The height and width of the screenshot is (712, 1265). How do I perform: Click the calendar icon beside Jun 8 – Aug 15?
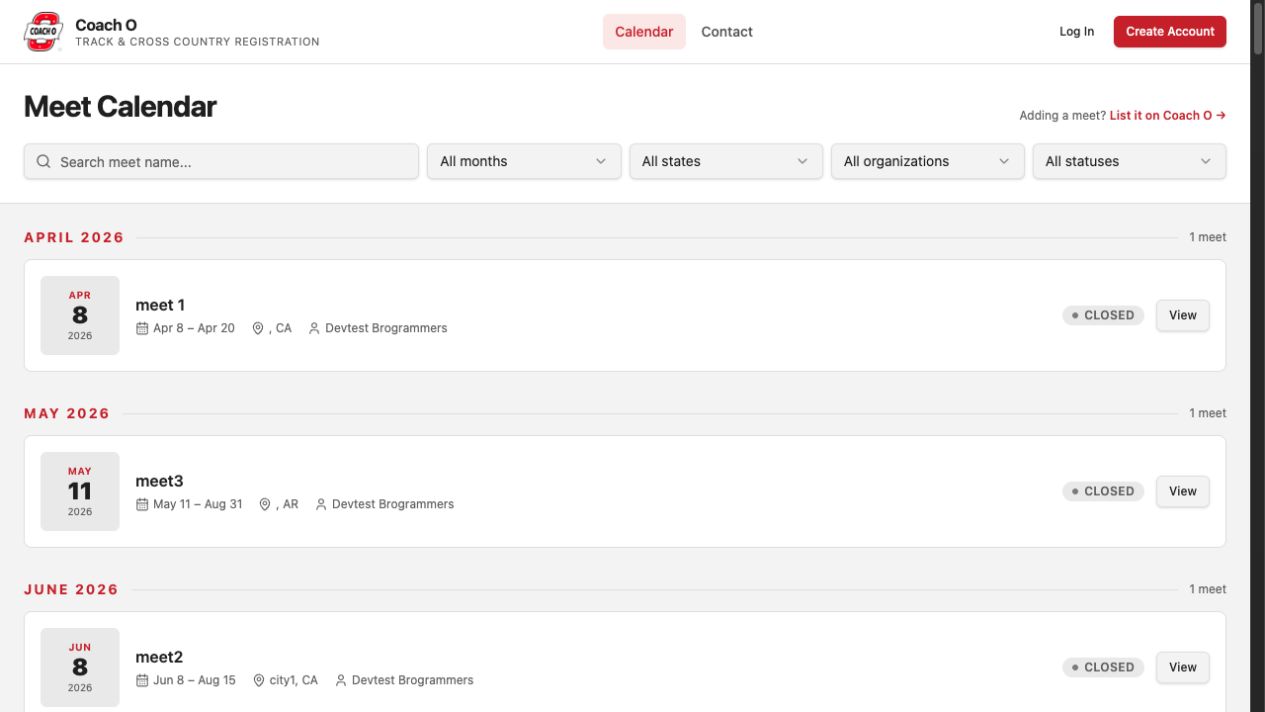pos(142,680)
